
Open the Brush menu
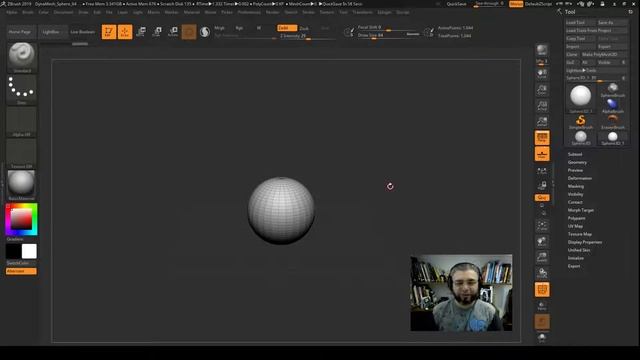click(x=28, y=12)
